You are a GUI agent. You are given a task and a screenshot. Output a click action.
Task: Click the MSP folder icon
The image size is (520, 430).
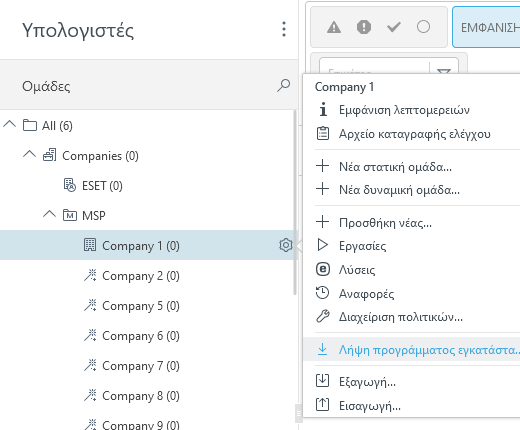coord(70,215)
